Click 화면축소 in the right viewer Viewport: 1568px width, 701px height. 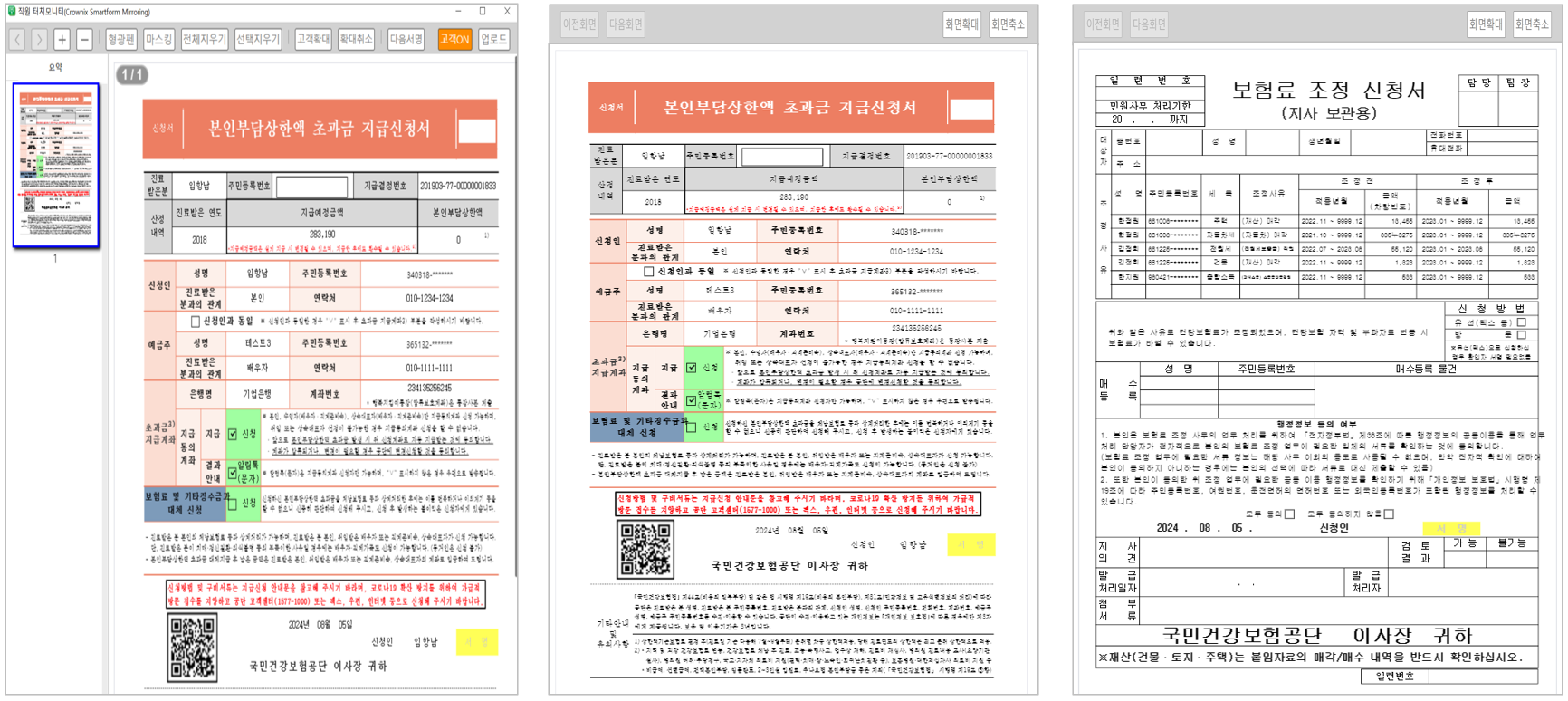(x=1532, y=24)
